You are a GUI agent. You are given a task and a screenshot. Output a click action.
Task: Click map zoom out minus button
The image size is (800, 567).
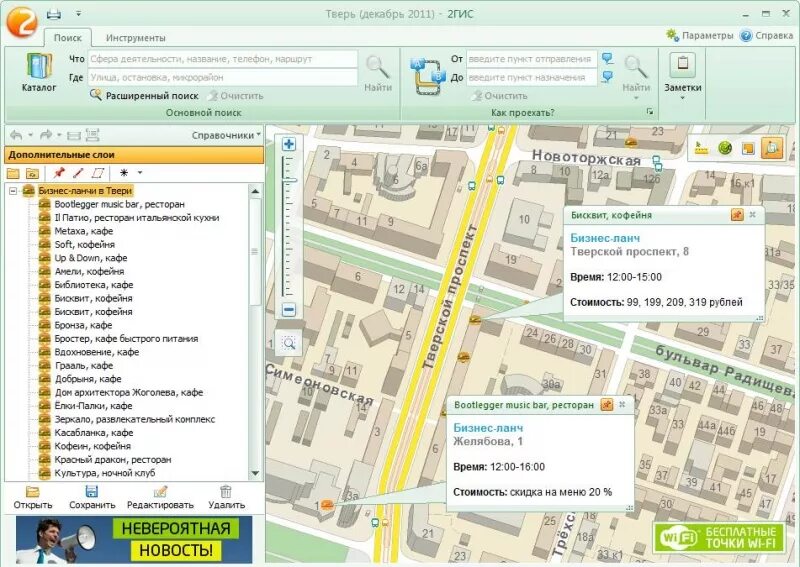tap(289, 310)
